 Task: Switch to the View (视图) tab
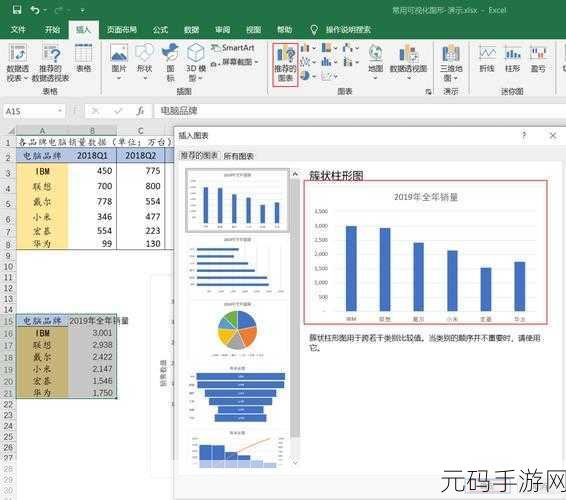click(253, 30)
